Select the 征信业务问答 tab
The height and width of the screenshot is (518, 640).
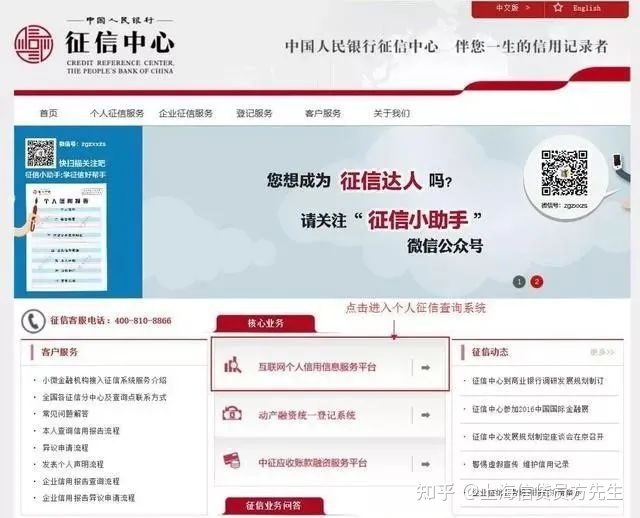point(273,506)
